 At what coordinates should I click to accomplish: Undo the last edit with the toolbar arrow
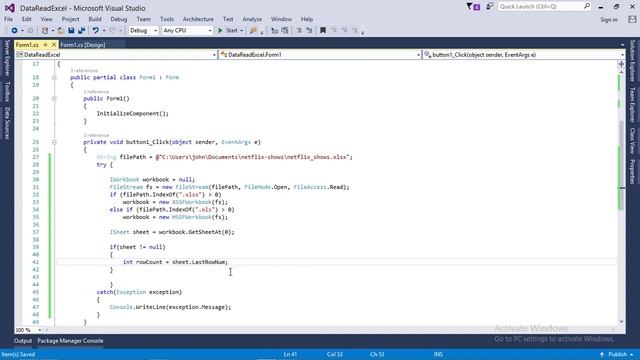(96, 31)
